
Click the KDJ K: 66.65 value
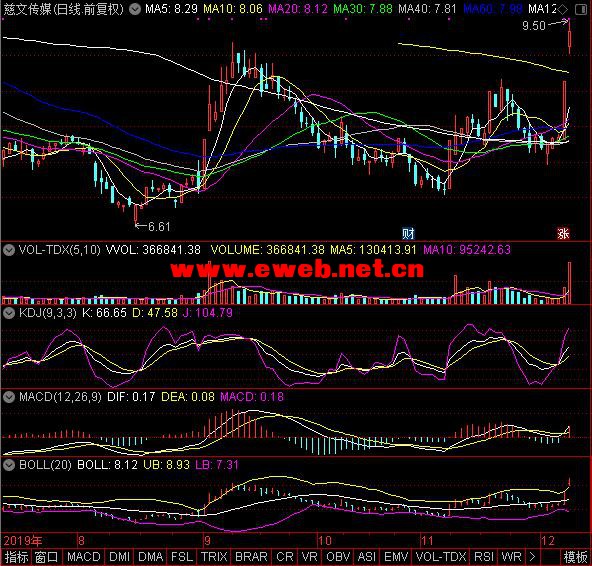104,313
